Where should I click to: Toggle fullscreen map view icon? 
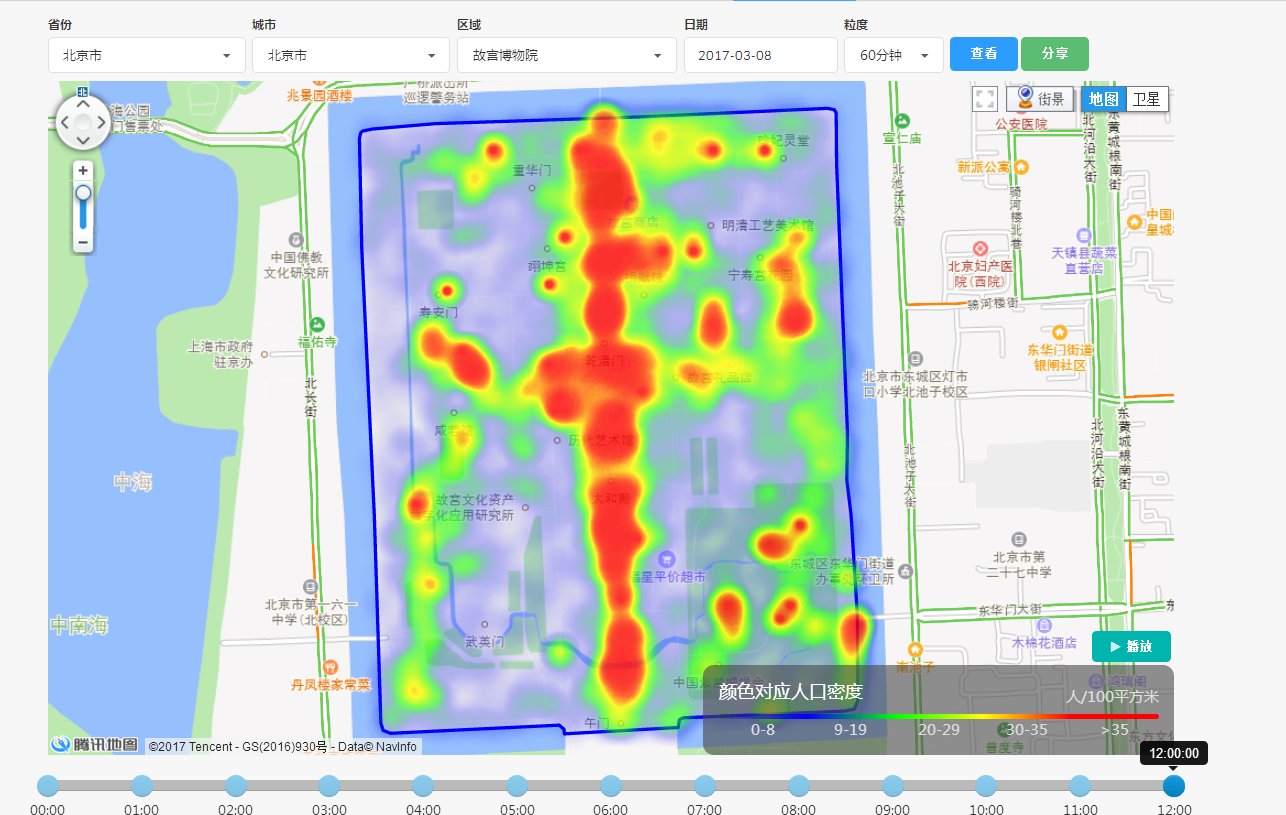coord(985,99)
